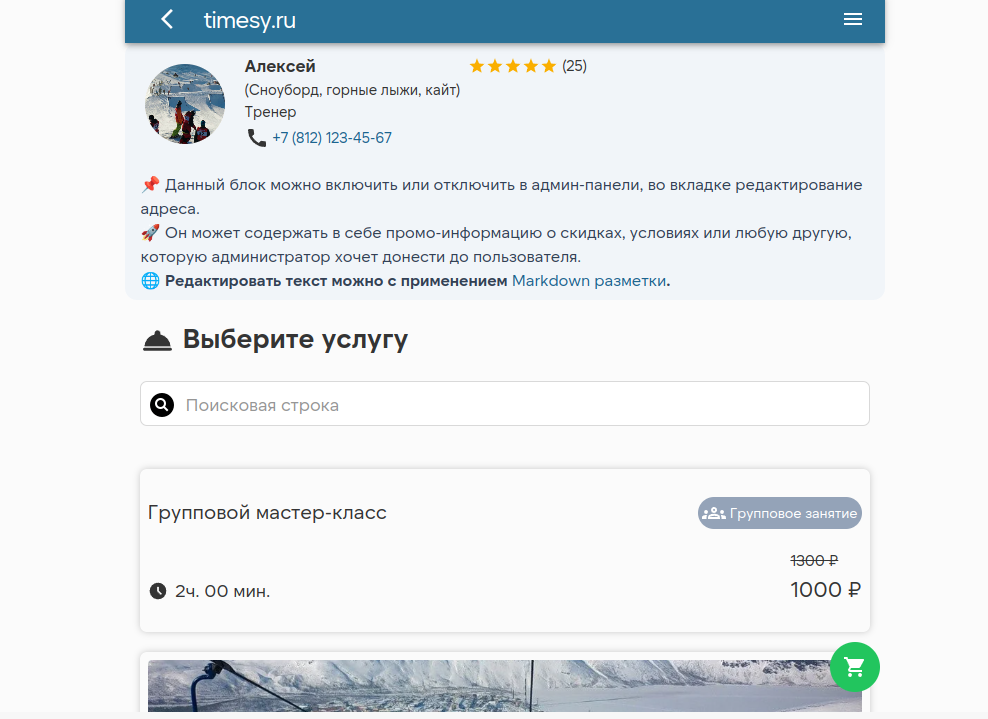Call the number +7 (812) 123-45-67
The width and height of the screenshot is (988, 719).
331,138
